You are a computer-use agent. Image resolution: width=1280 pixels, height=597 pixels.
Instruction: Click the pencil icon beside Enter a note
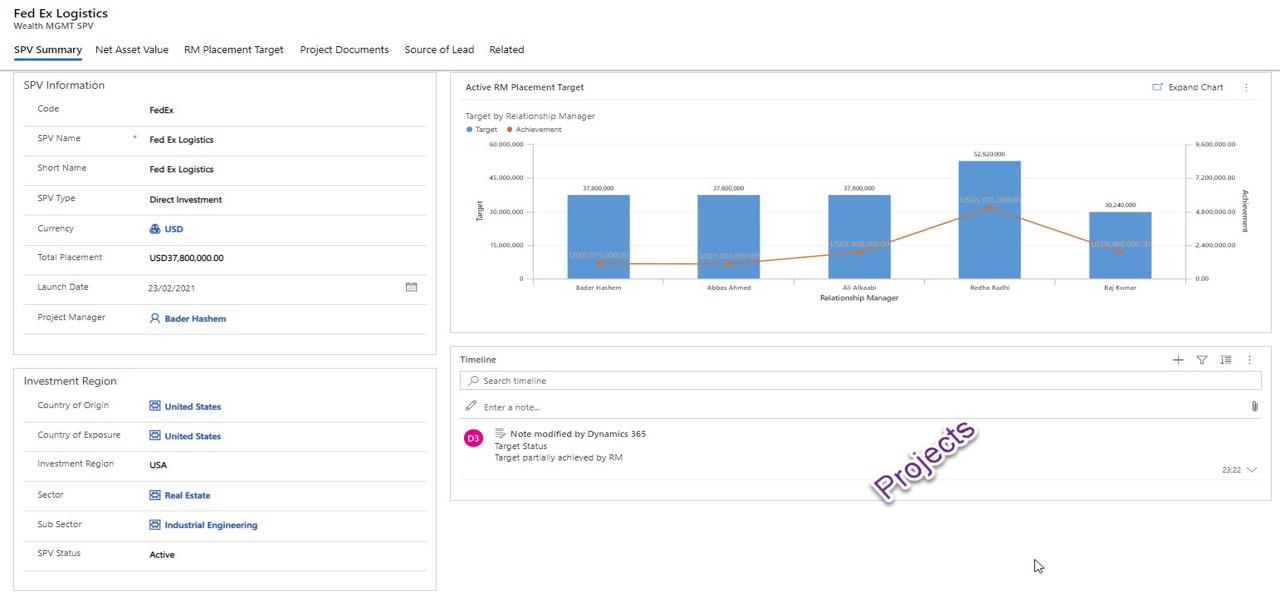(x=471, y=407)
